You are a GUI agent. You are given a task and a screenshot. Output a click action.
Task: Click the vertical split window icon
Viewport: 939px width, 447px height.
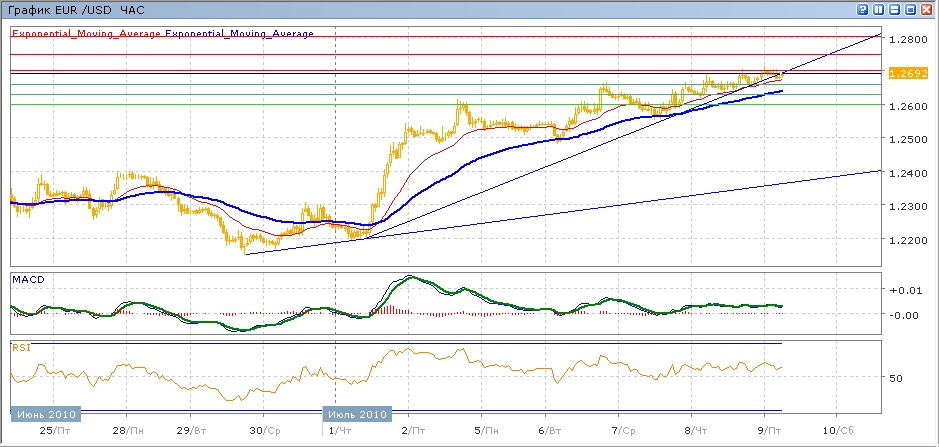tap(879, 10)
